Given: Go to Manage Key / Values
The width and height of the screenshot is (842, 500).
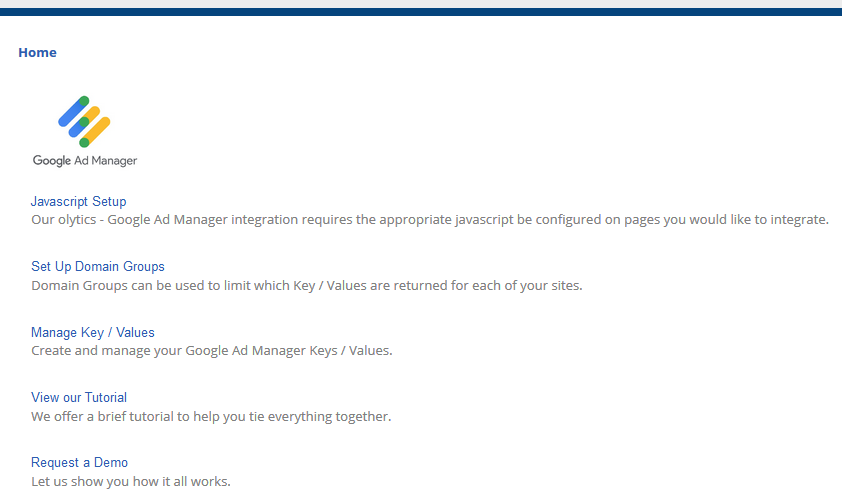Looking at the screenshot, I should tap(92, 332).
